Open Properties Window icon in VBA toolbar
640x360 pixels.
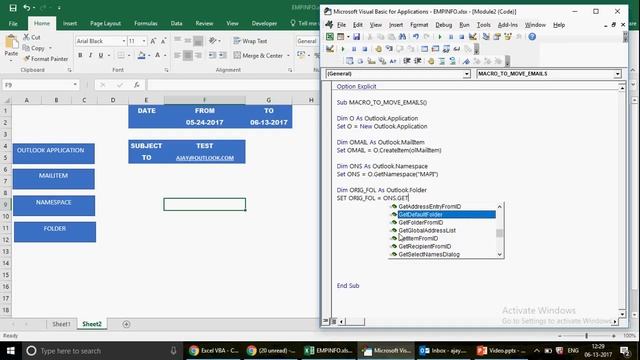tap(497, 37)
